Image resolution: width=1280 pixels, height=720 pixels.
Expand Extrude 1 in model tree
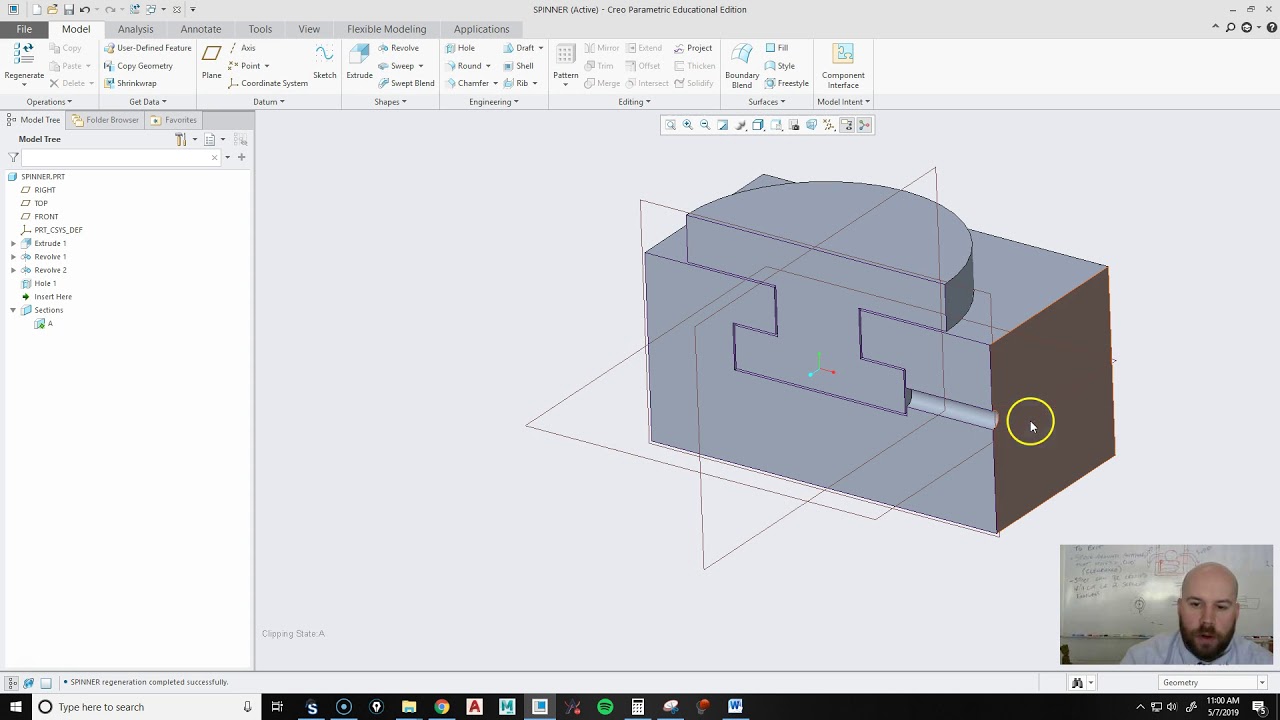pyautogui.click(x=13, y=243)
